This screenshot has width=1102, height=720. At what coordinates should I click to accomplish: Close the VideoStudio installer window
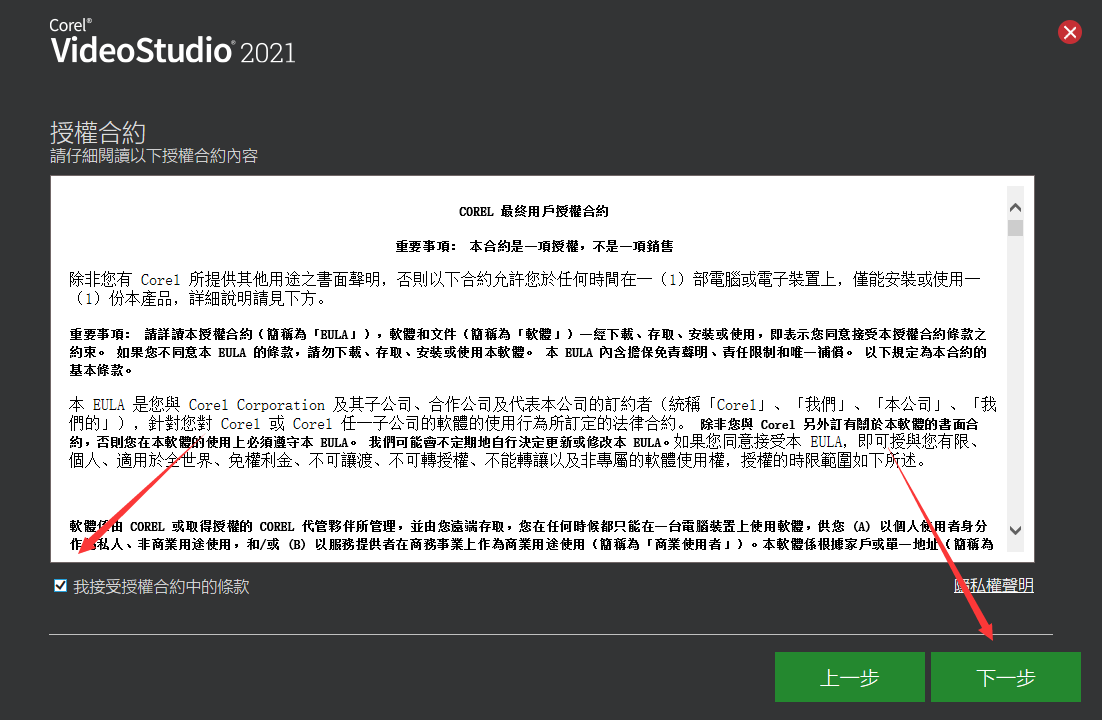point(1070,32)
